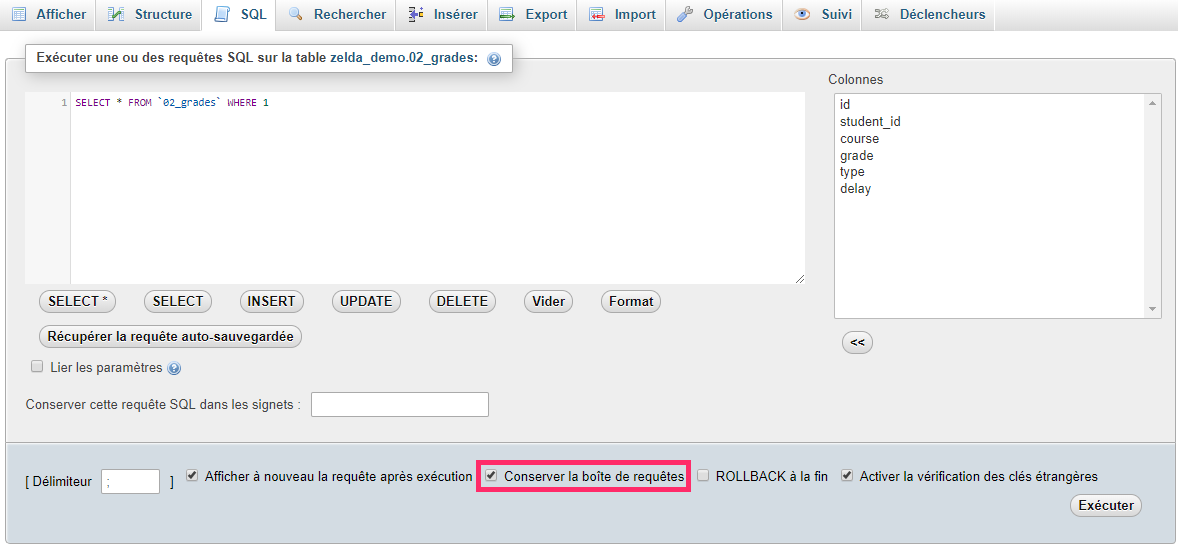
Task: Click the query editor resize handle
Action: pos(799,278)
